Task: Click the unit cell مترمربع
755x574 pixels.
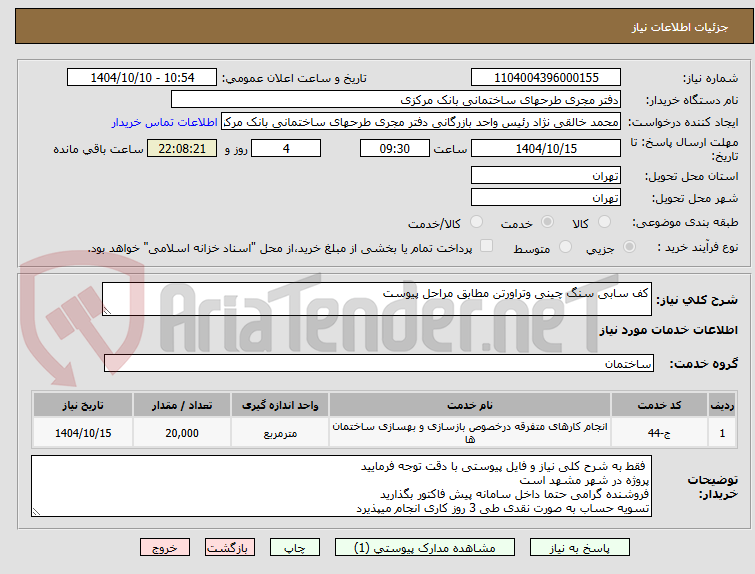Action: [280, 433]
